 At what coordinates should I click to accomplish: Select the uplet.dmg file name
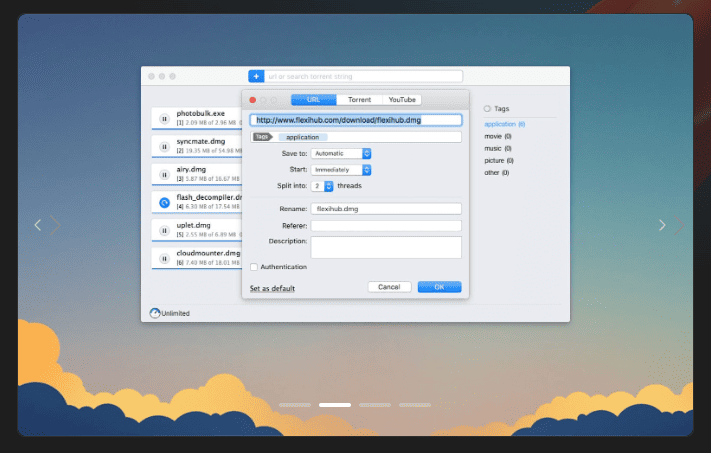193,225
